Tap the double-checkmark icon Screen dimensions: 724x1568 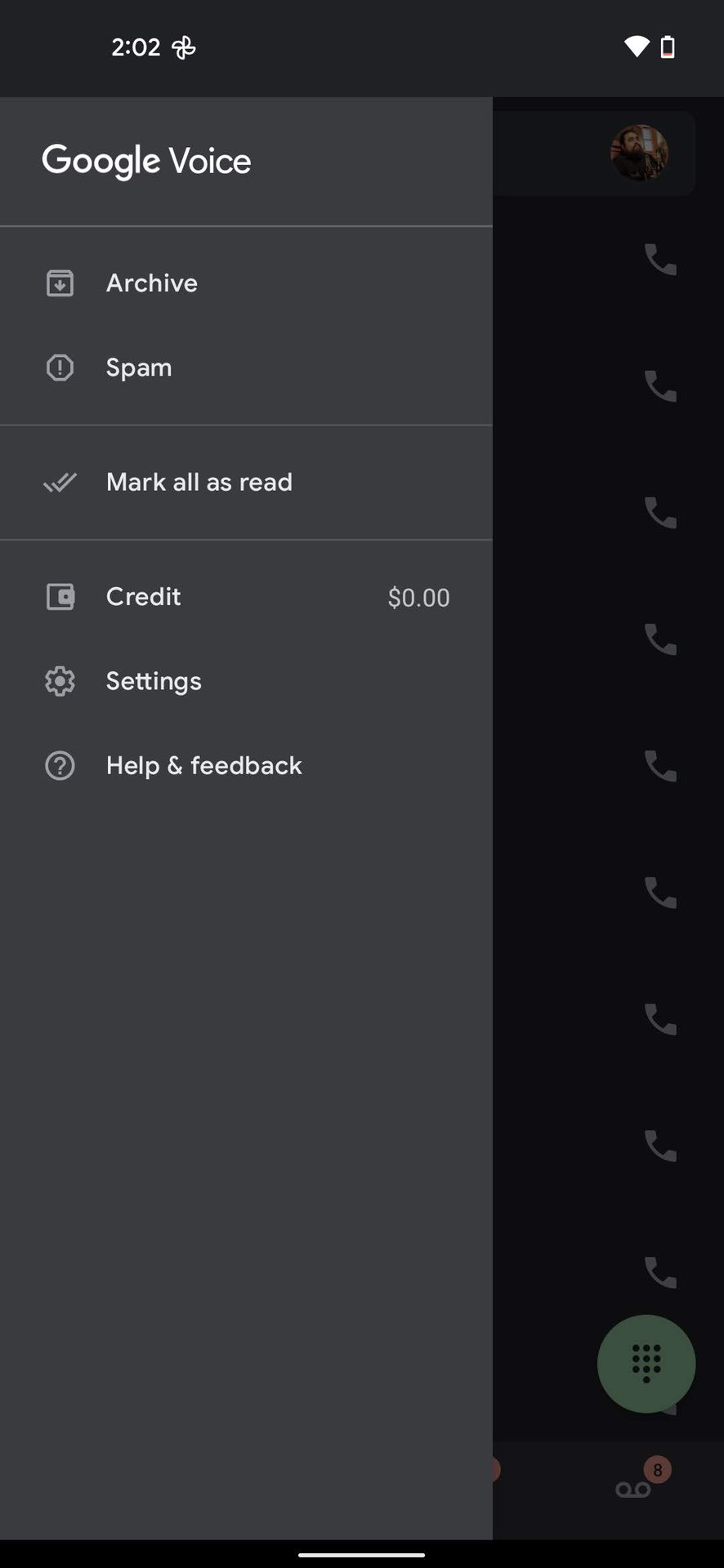(60, 483)
